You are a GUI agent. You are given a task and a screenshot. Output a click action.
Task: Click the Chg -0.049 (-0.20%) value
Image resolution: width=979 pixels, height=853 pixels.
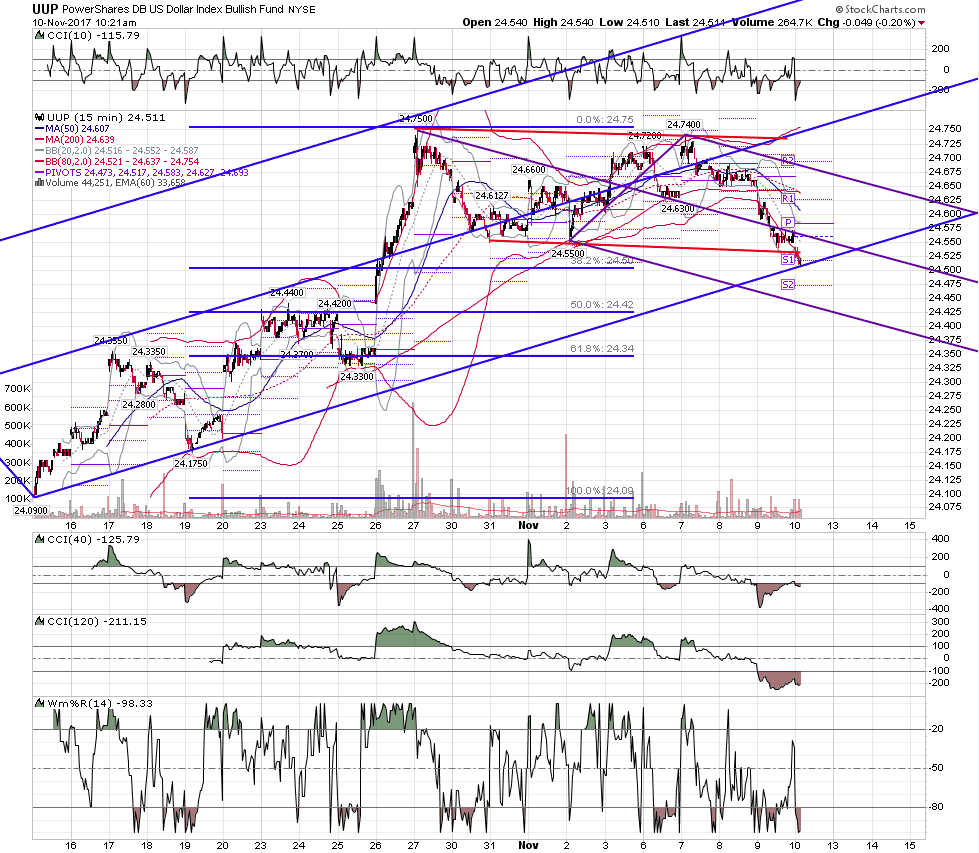click(x=866, y=22)
